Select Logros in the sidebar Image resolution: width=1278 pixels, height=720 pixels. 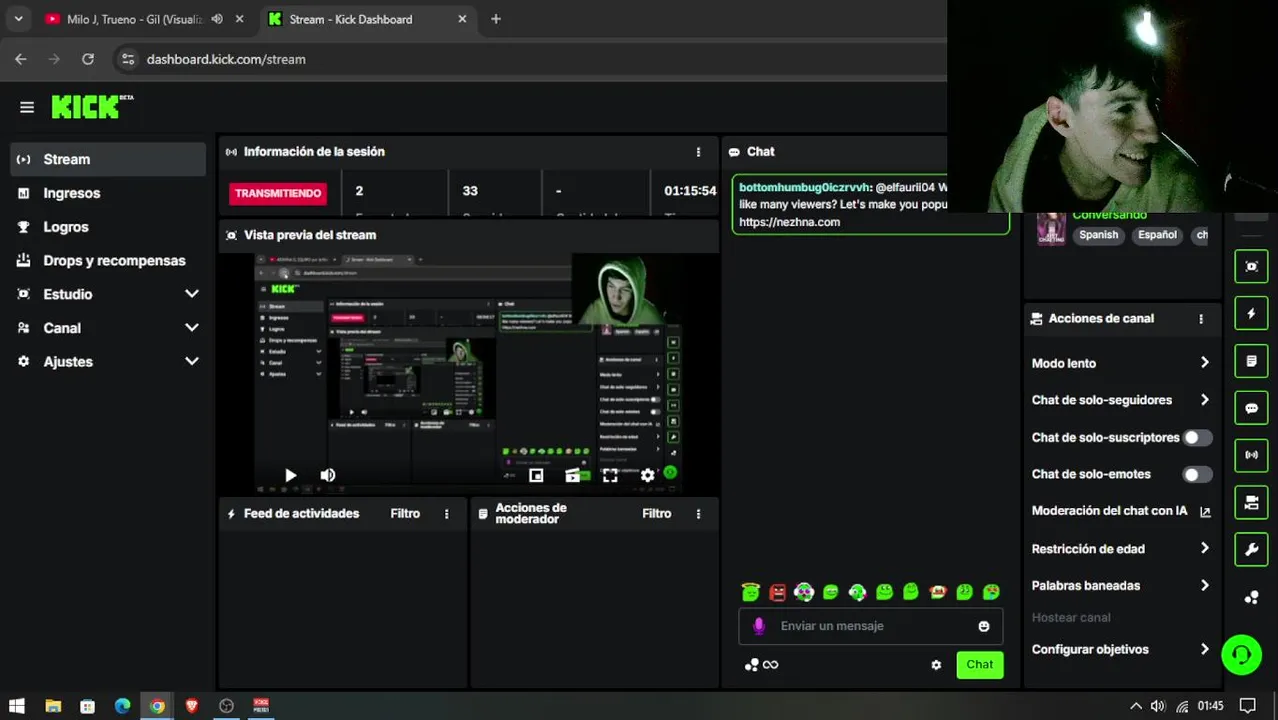(108, 227)
